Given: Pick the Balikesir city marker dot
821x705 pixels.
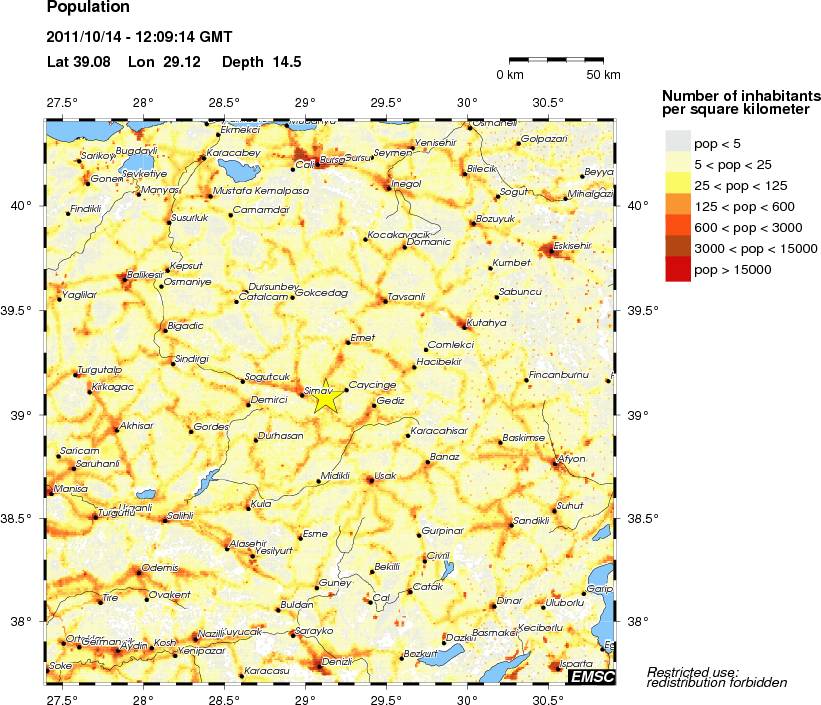Looking at the screenshot, I should [124, 278].
